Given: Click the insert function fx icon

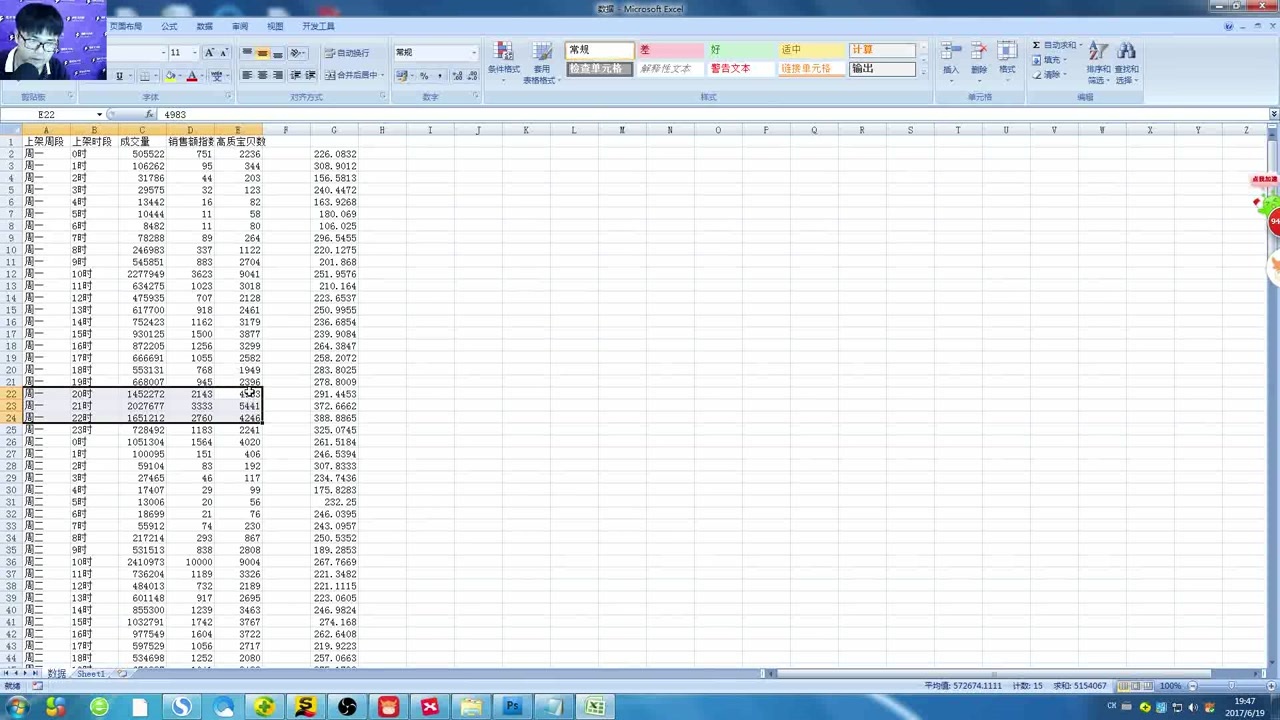Looking at the screenshot, I should click(149, 115).
